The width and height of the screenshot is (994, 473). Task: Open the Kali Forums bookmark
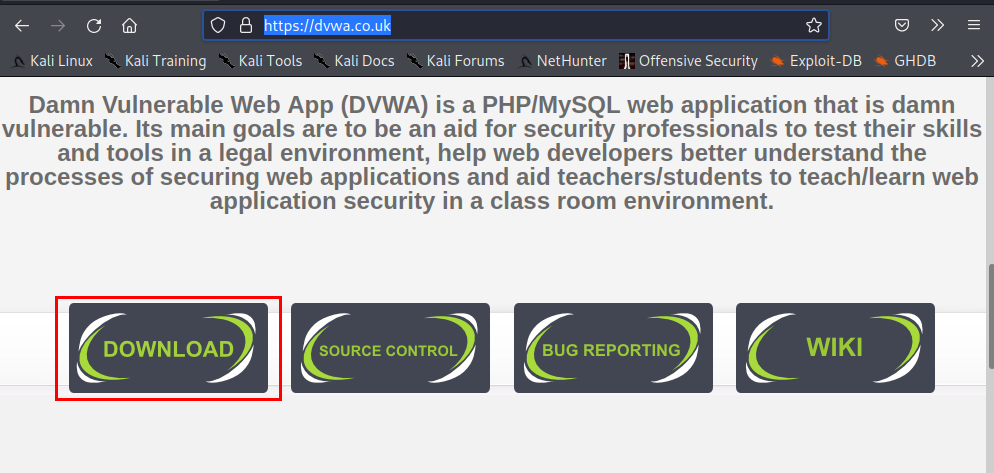(456, 61)
